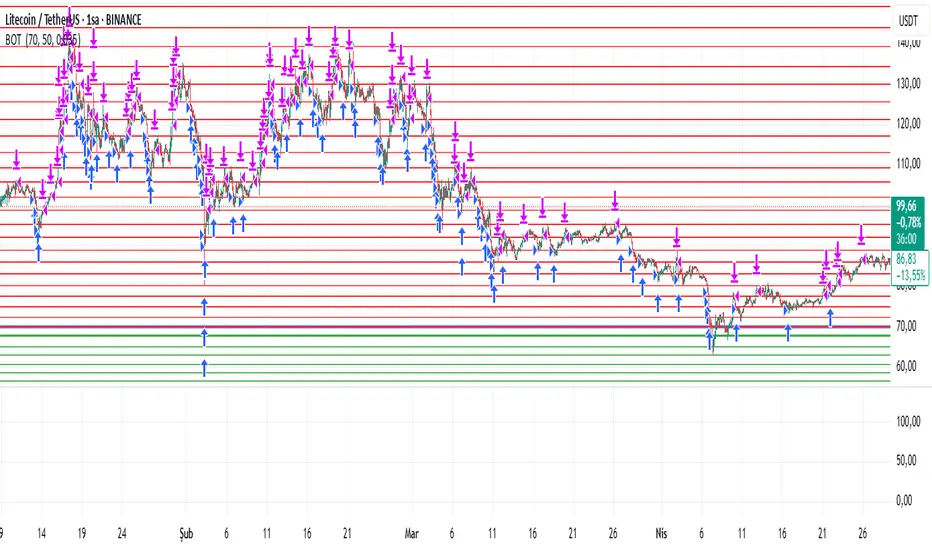Screen dimensions: 932x550
Task: Click the -0,78% change label
Action: (x=908, y=222)
